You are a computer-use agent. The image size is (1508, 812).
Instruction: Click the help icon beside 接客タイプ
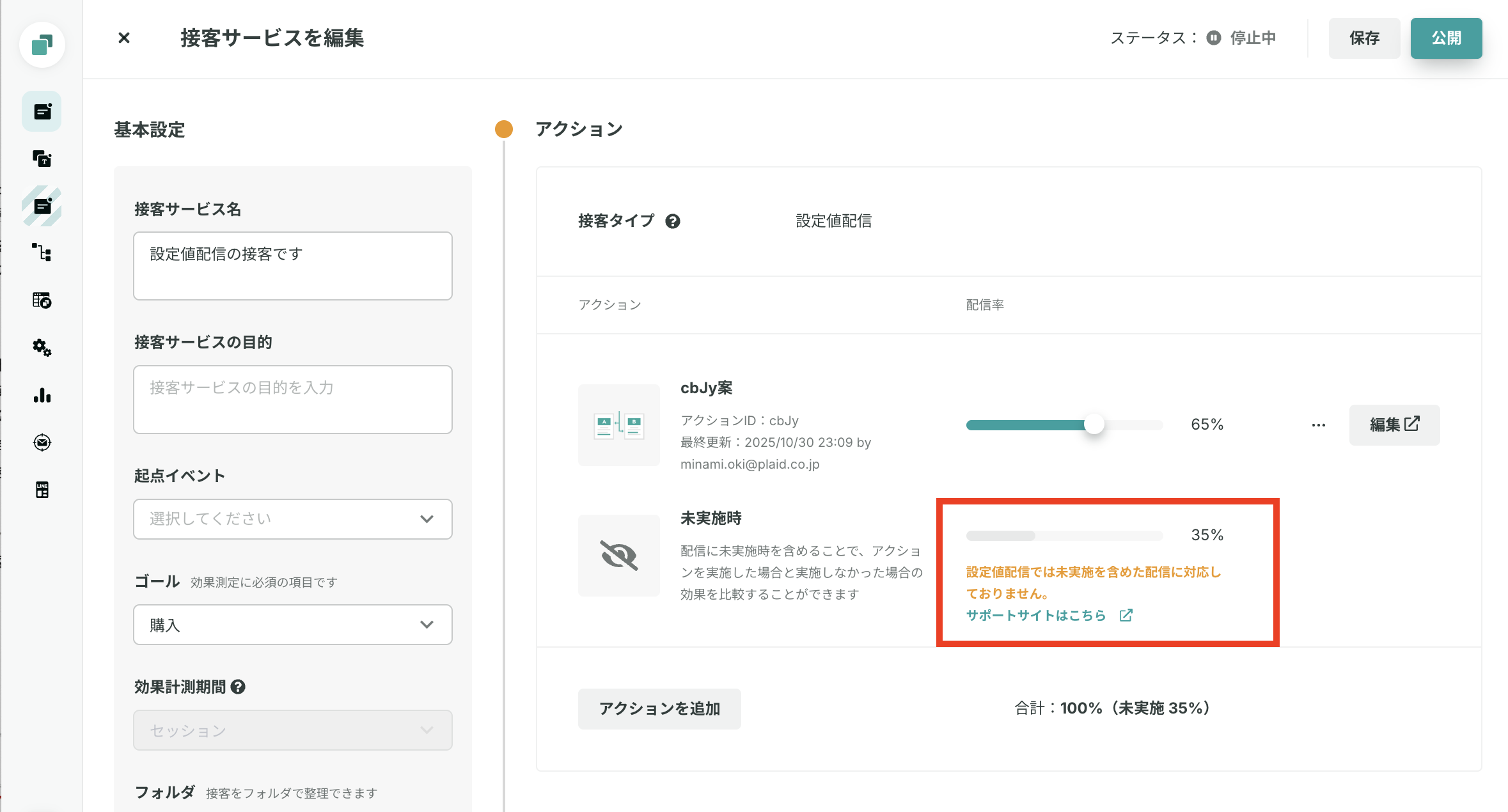point(672,221)
